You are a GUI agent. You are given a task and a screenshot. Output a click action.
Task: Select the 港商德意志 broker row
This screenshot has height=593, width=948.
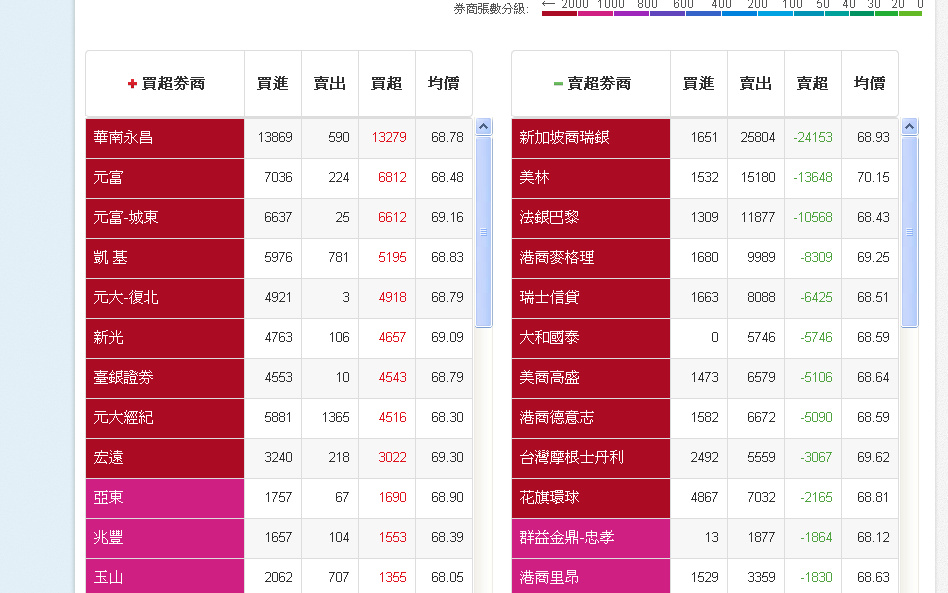point(704,418)
